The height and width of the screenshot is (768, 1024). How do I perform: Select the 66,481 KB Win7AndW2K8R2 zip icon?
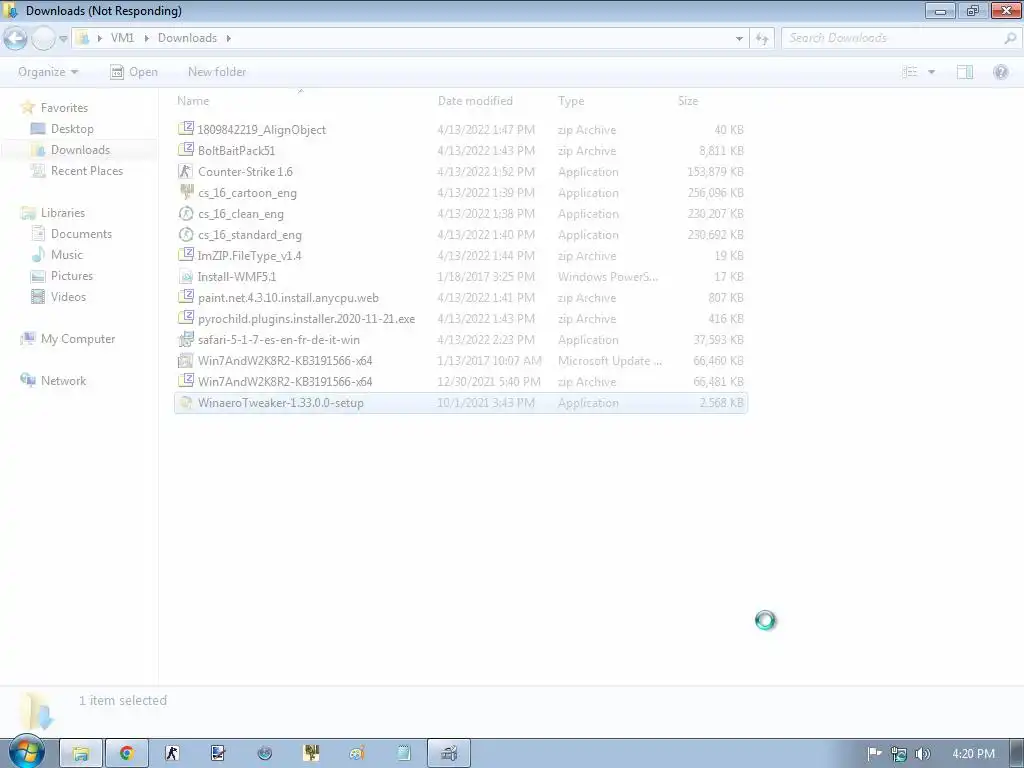pyautogui.click(x=186, y=381)
